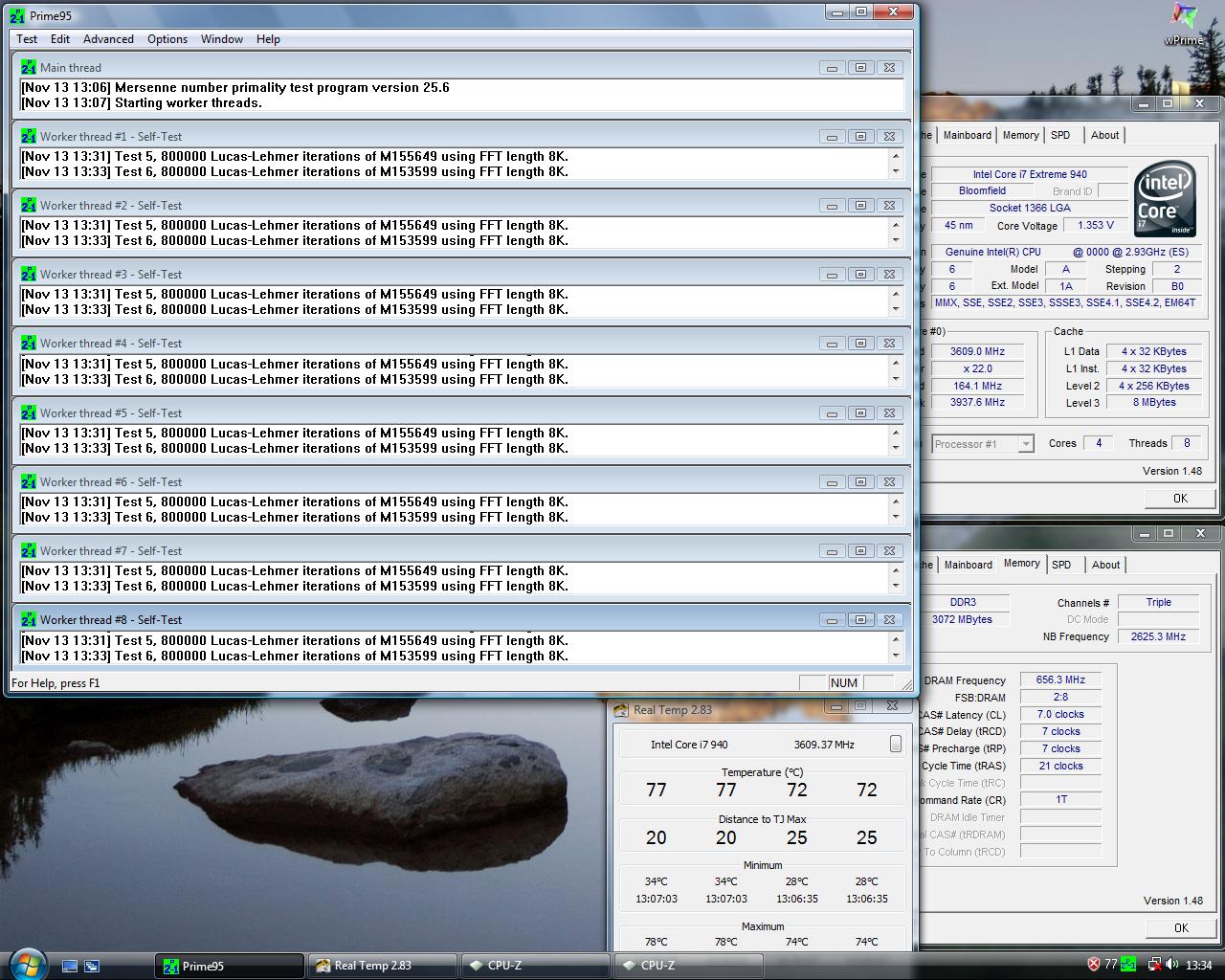Click the Worker thread #2 window icon

point(29,206)
